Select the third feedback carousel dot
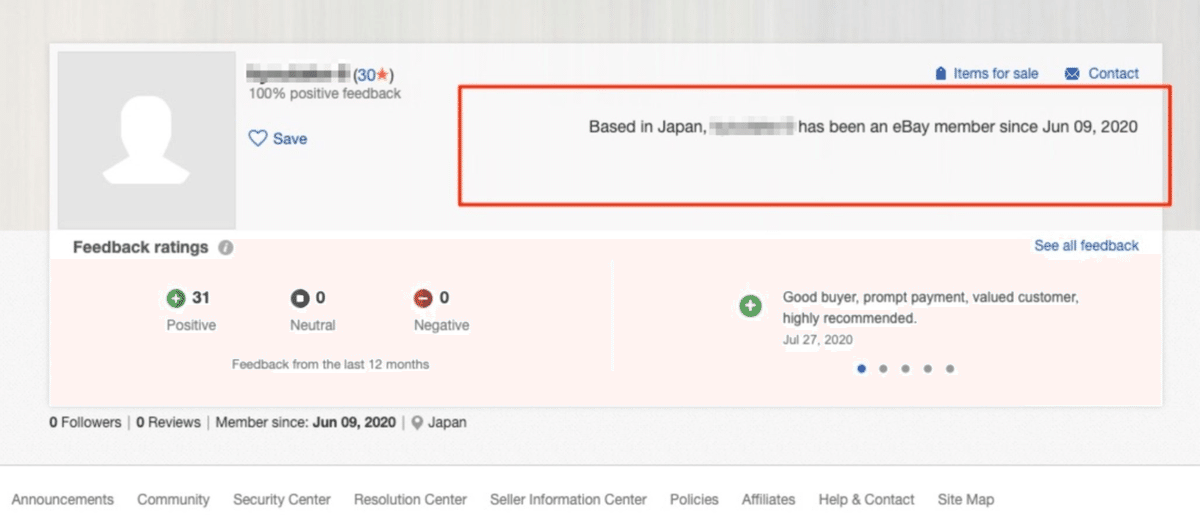The width and height of the screenshot is (1200, 515). click(x=905, y=368)
